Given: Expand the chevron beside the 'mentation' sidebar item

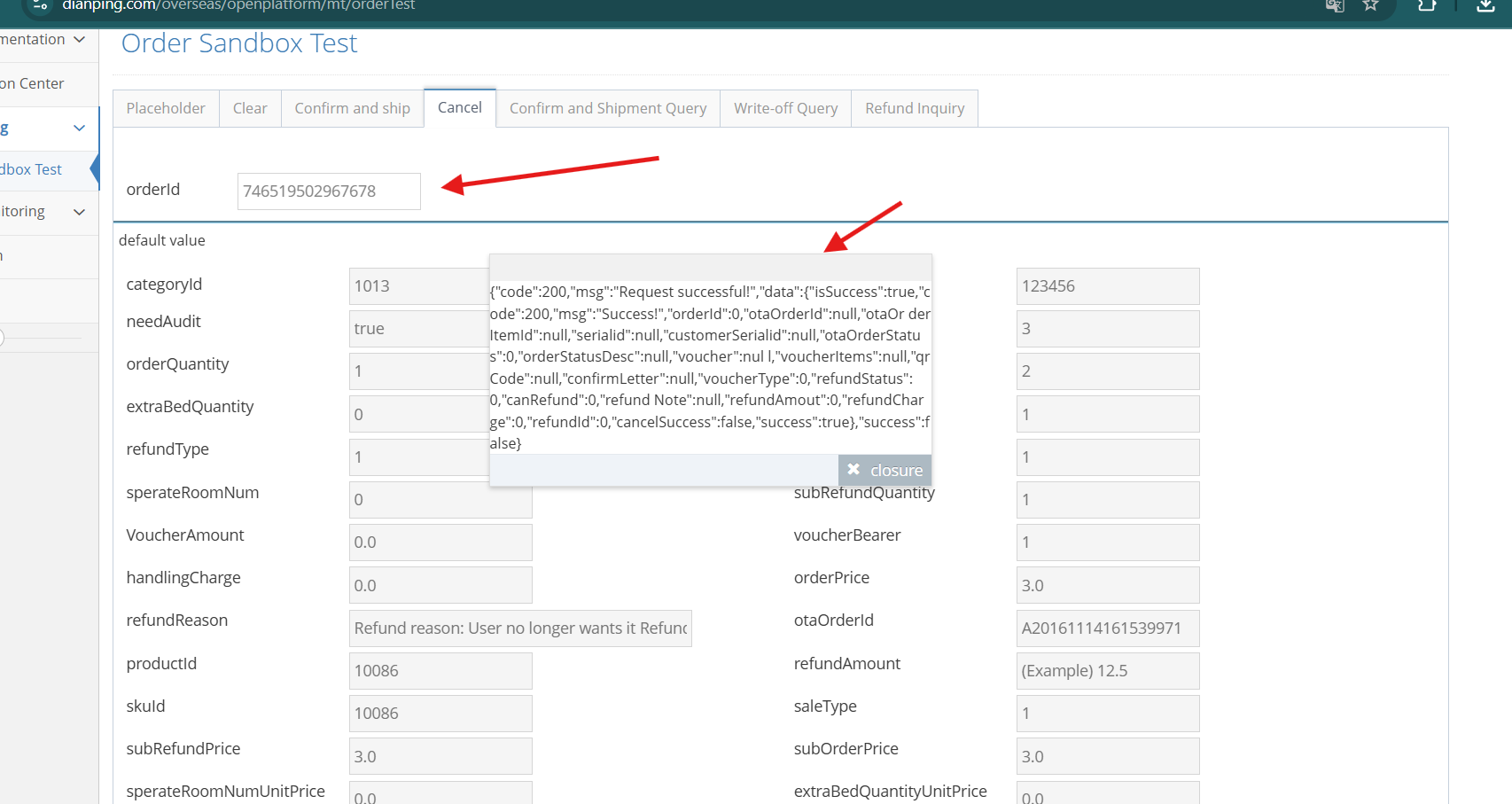Looking at the screenshot, I should click(x=80, y=40).
